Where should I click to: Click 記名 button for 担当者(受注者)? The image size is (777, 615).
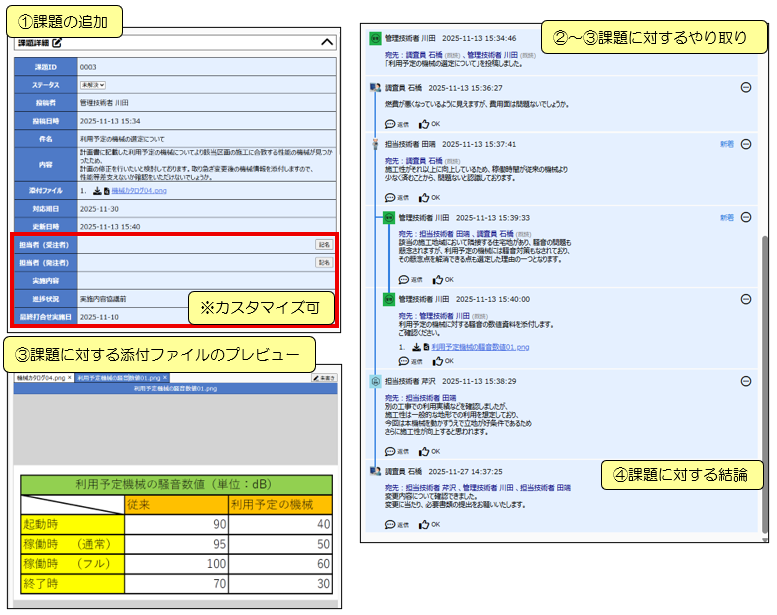click(324, 244)
